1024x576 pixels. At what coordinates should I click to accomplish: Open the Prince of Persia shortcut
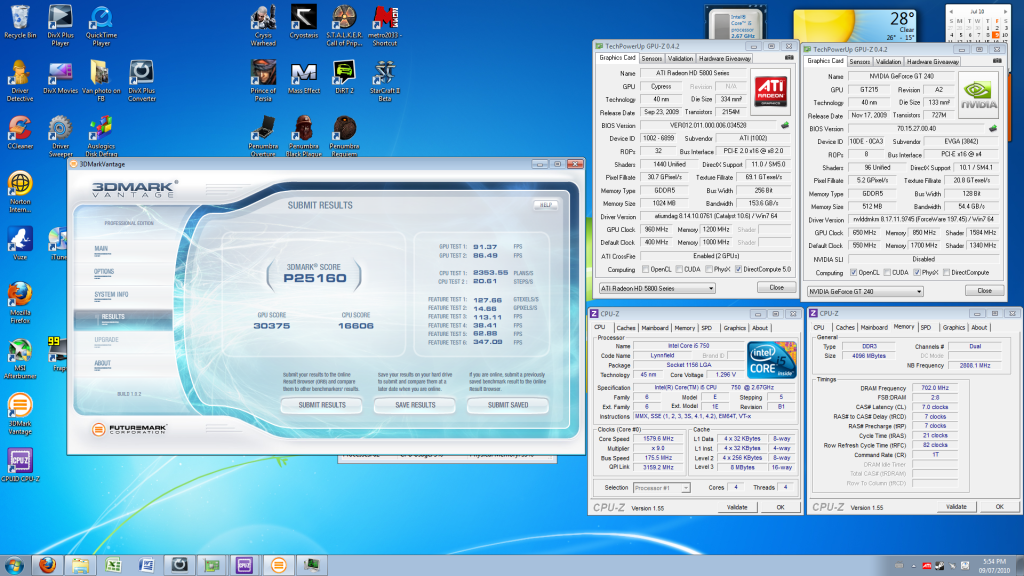pyautogui.click(x=263, y=82)
